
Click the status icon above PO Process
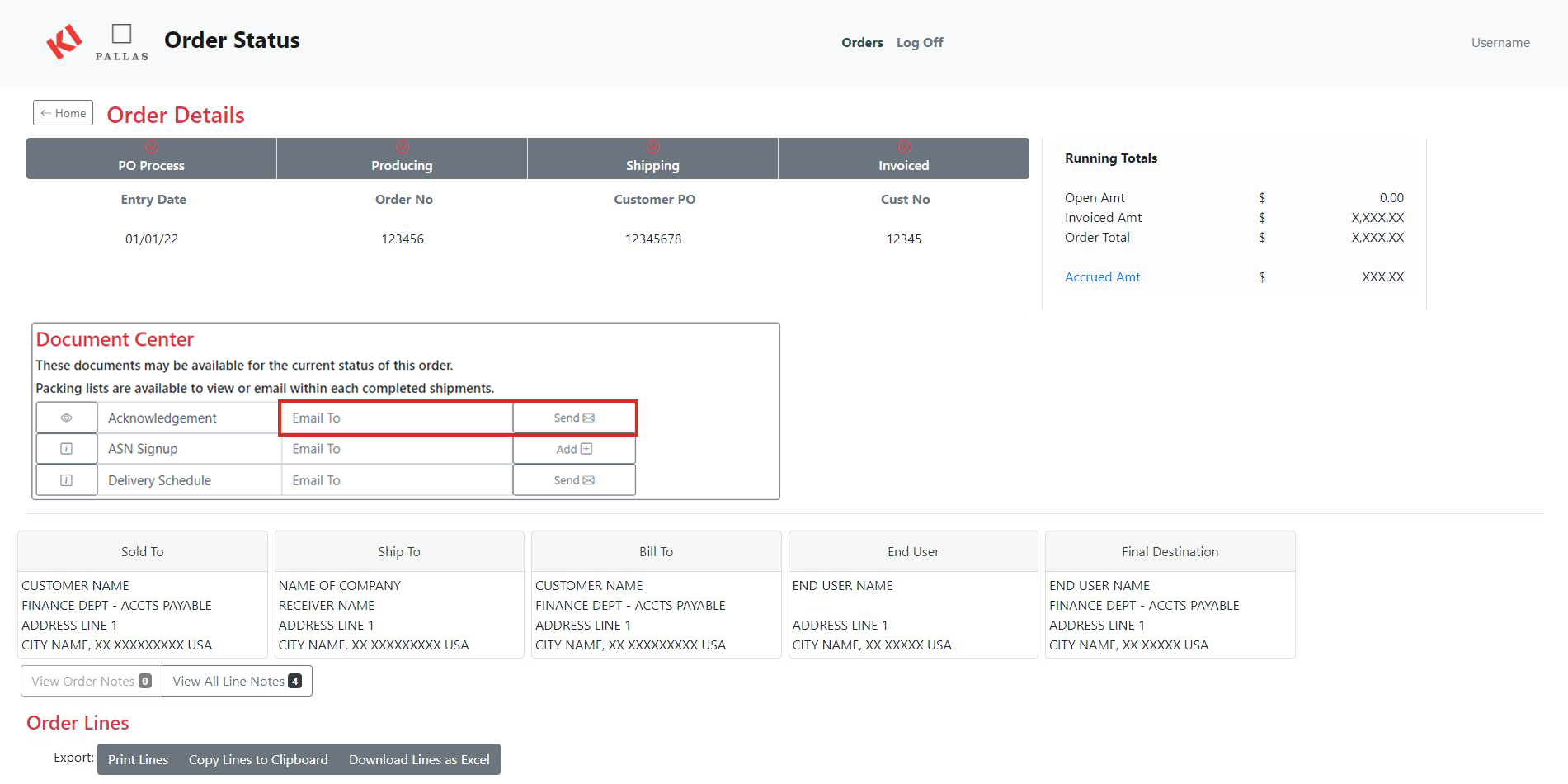[151, 146]
